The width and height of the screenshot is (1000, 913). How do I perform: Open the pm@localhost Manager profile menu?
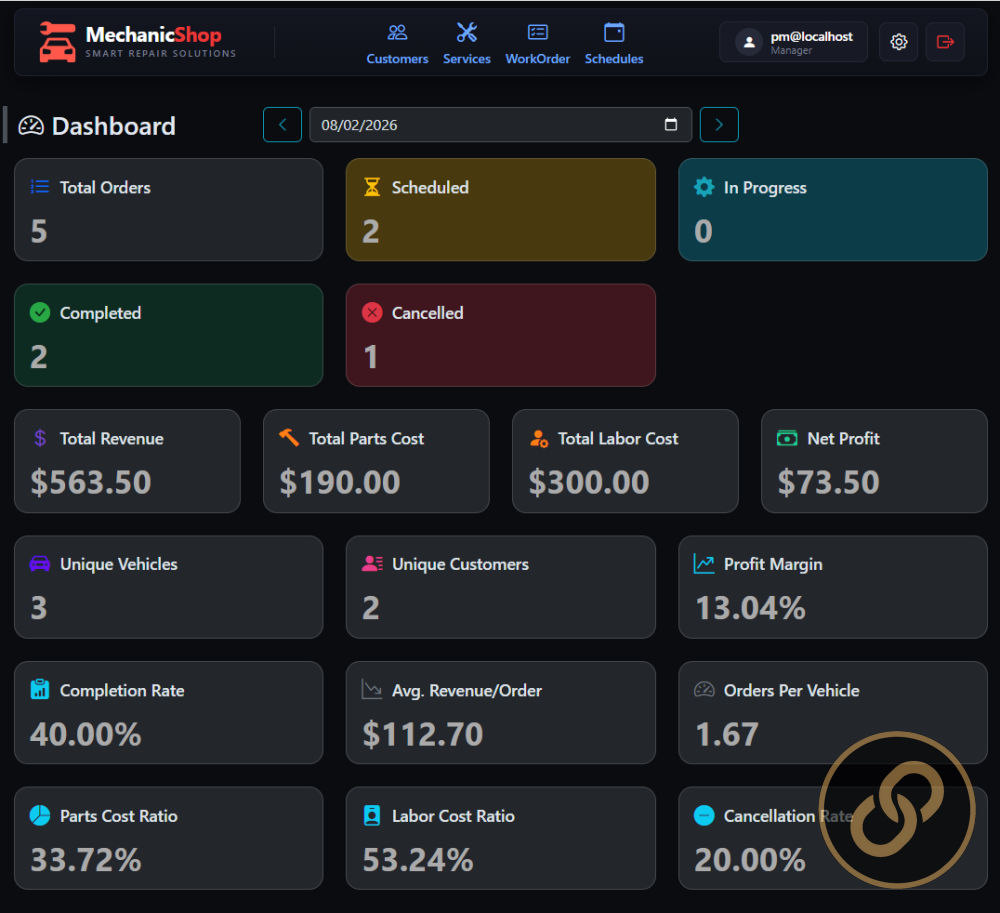tap(793, 42)
